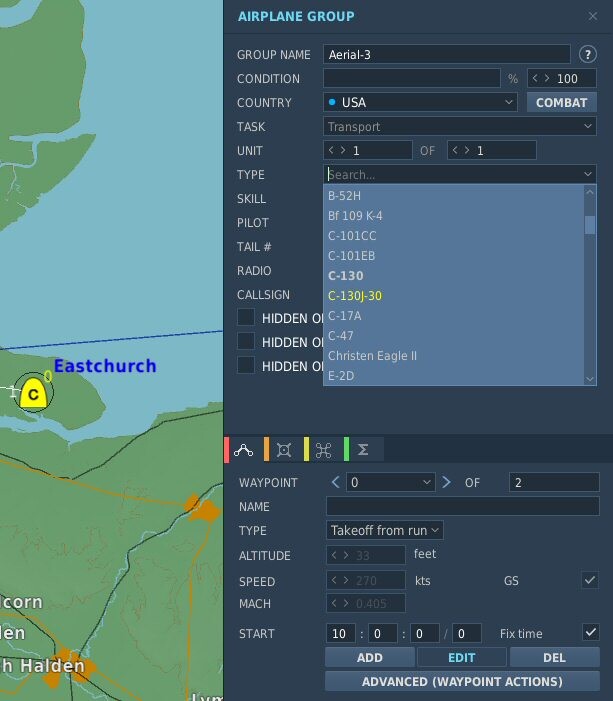The width and height of the screenshot is (613, 701).
Task: Open the group name help icon
Action: (588, 55)
